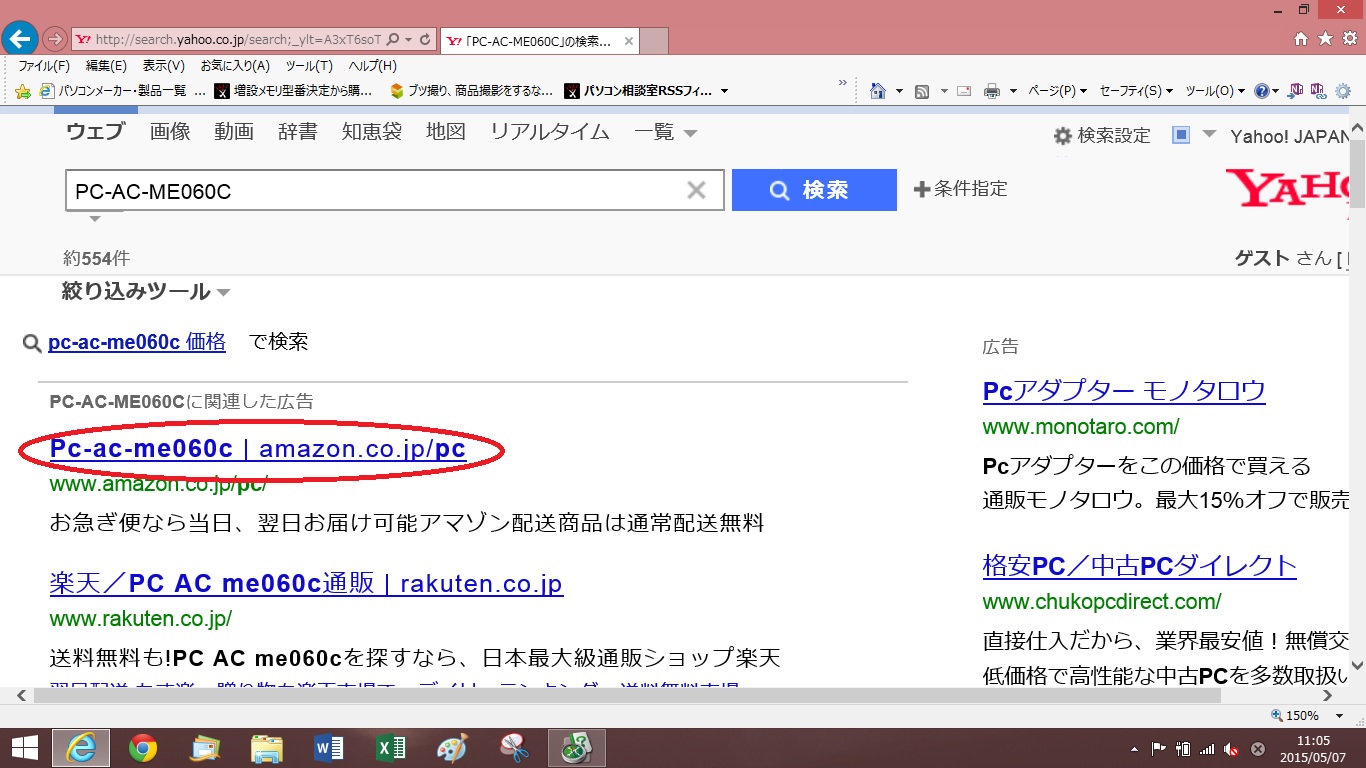The image size is (1366, 768).
Task: Open ファイル(F) menu
Action: 44,66
